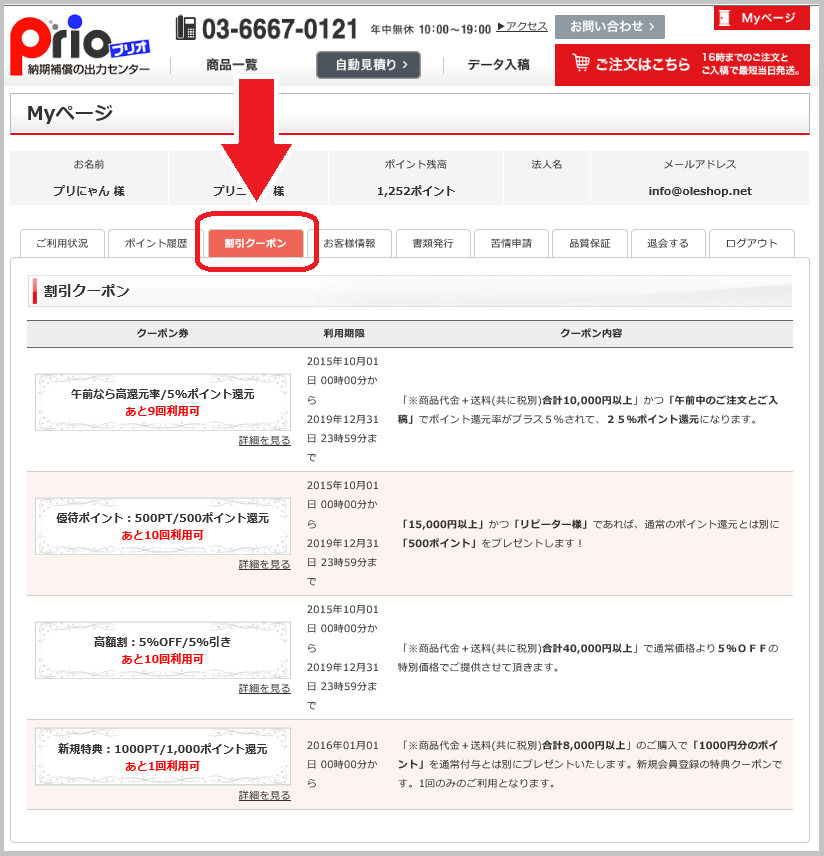Open the アクセス link
Screen dimensions: 824x856
click(x=522, y=26)
